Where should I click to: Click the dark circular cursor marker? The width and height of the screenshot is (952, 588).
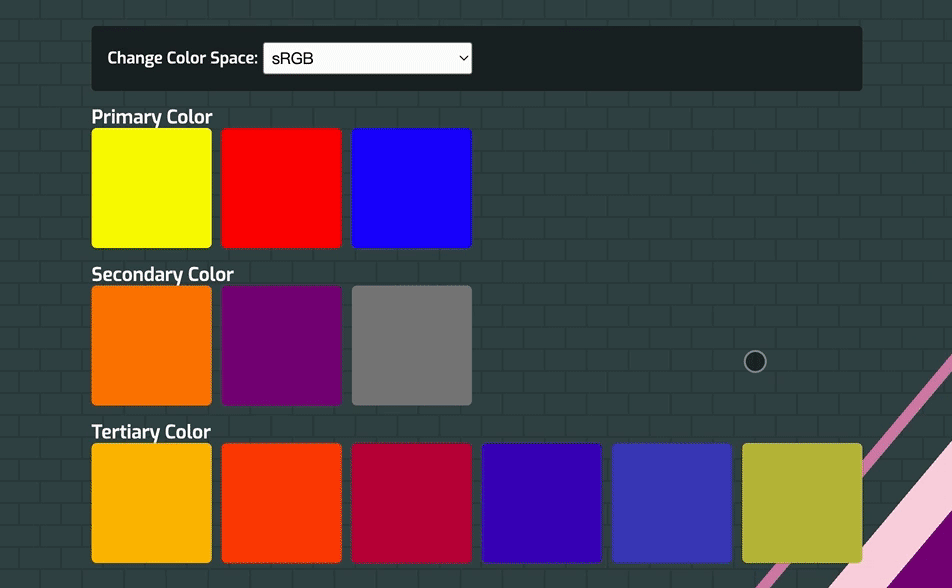[x=755, y=361]
